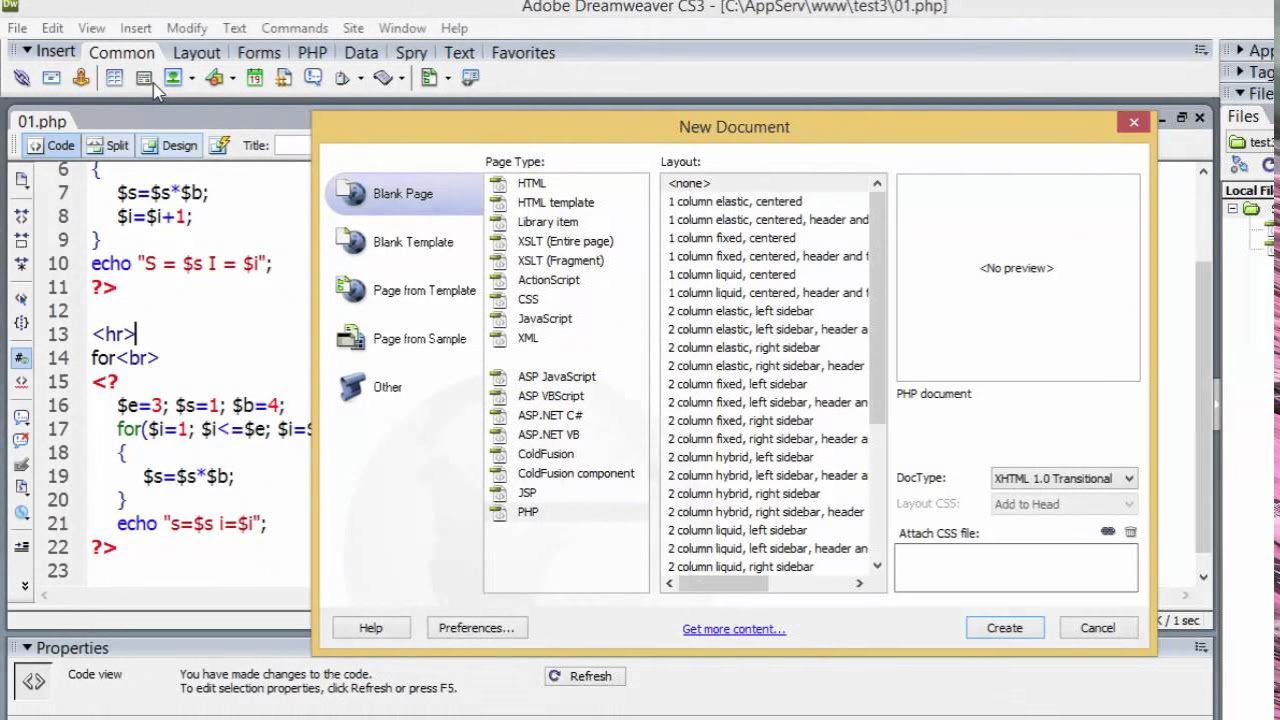Choose the CSS page type
Viewport: 1280px width, 720px height.
pos(528,299)
